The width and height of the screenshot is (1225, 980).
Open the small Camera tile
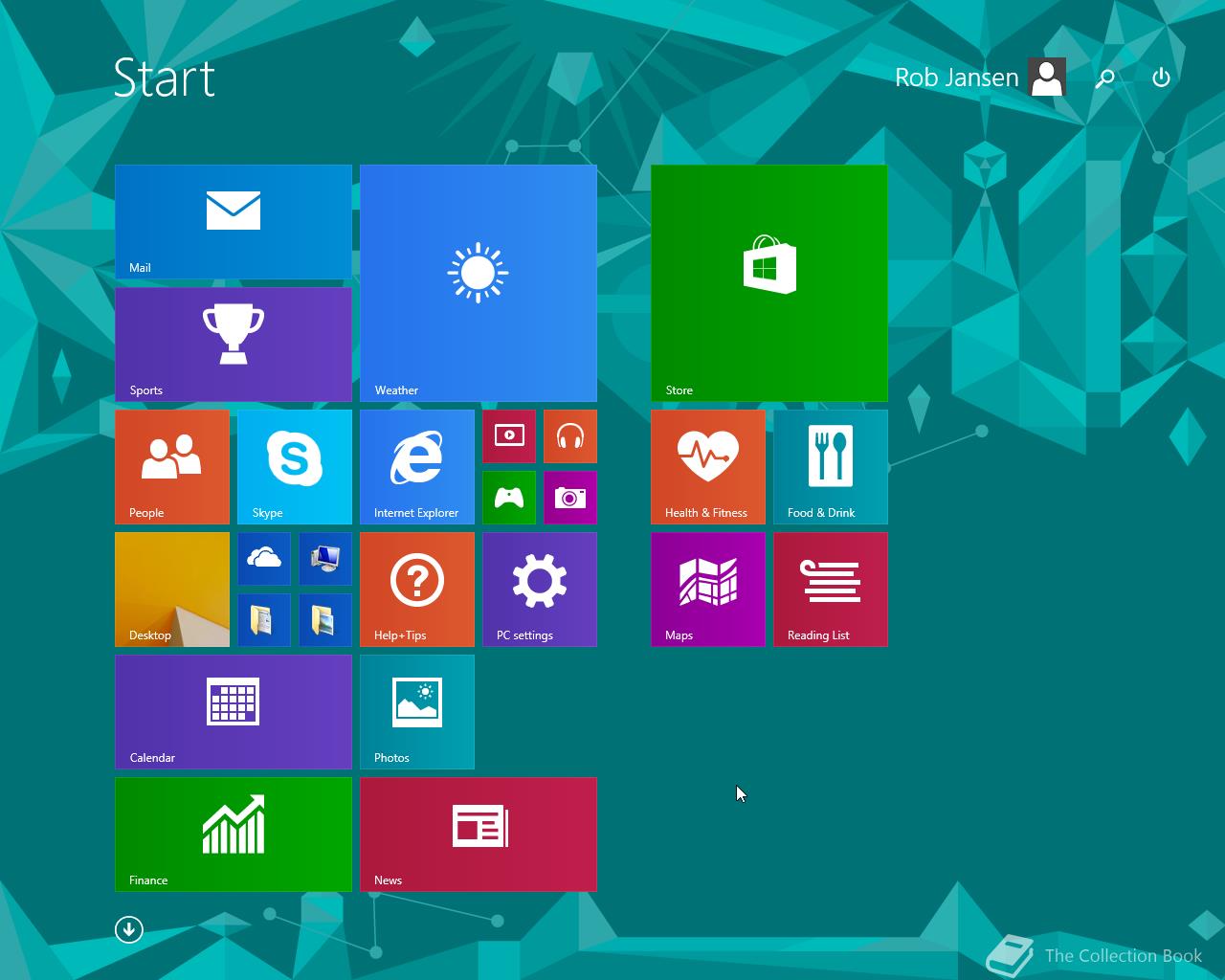570,498
